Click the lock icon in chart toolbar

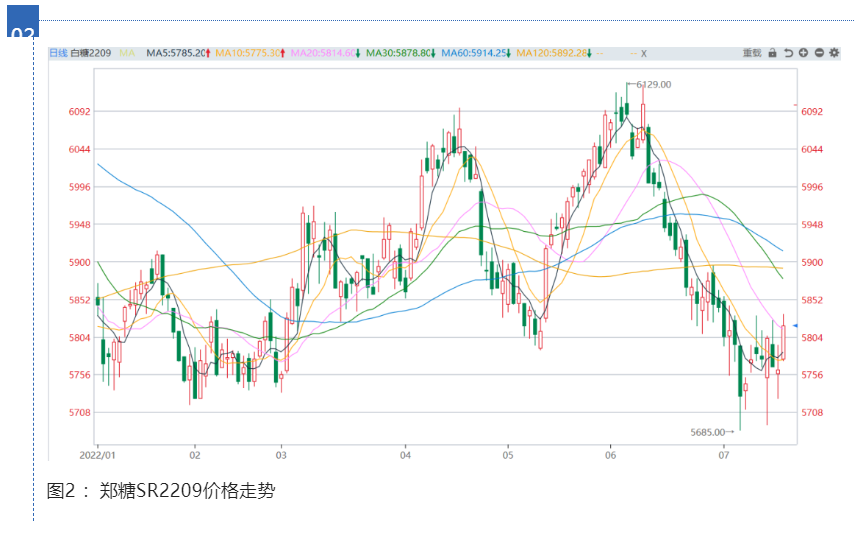click(772, 52)
